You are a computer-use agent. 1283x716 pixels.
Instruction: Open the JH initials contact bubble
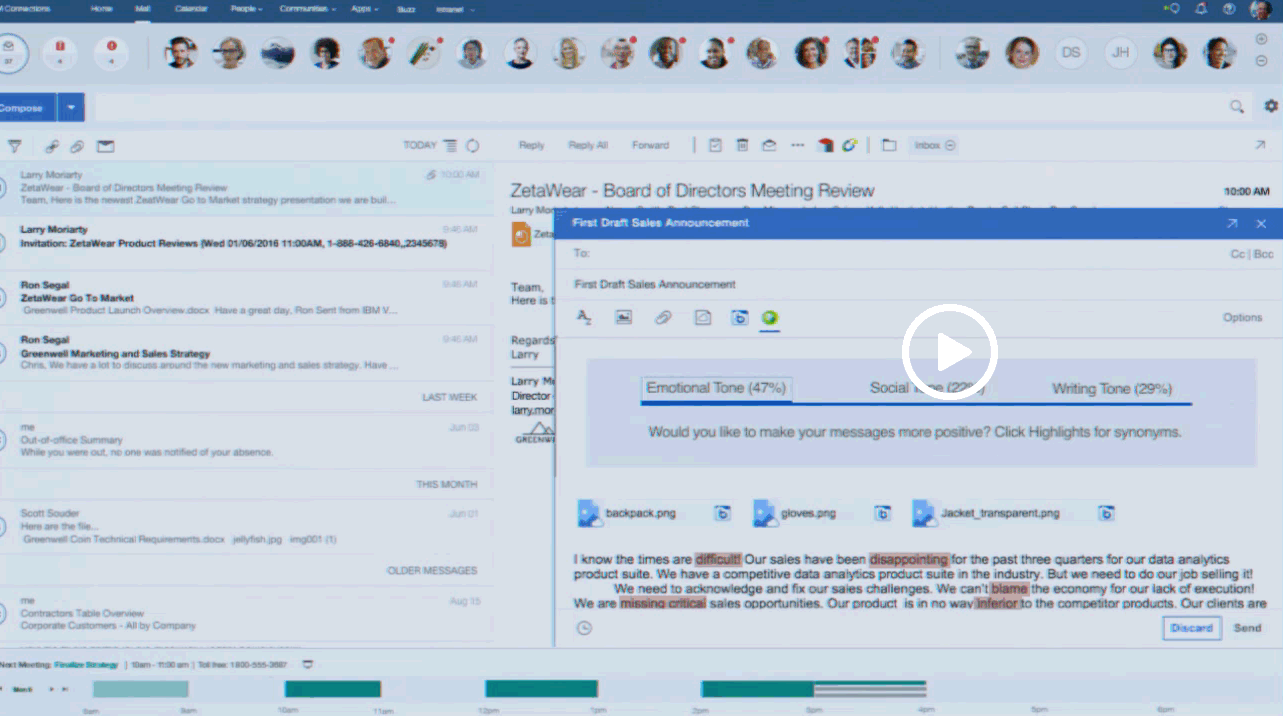click(1121, 52)
